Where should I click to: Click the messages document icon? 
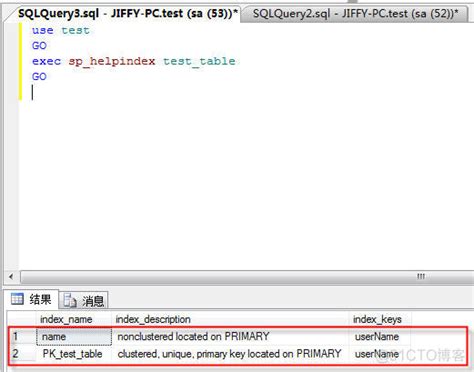pos(70,301)
